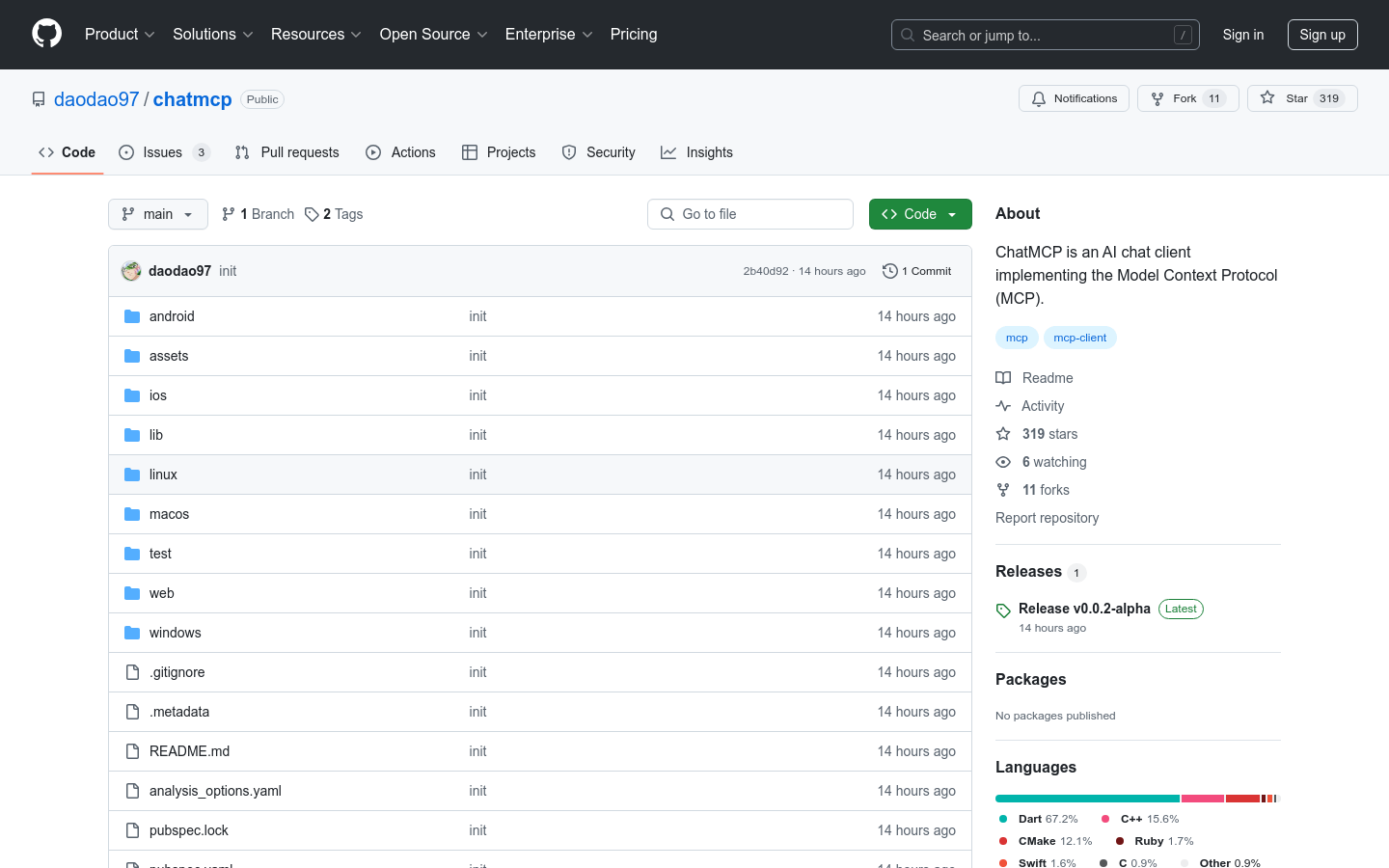Click the lib folder icon

pos(132,435)
